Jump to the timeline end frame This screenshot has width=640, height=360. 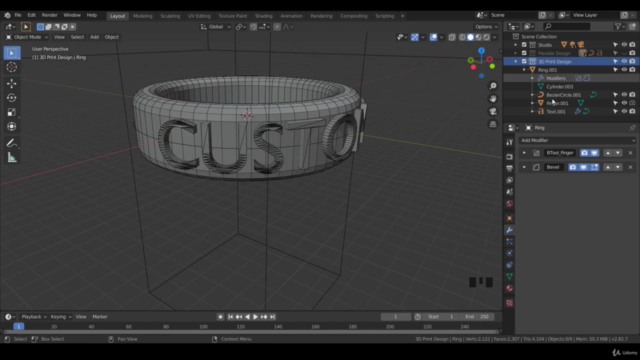tap(273, 317)
